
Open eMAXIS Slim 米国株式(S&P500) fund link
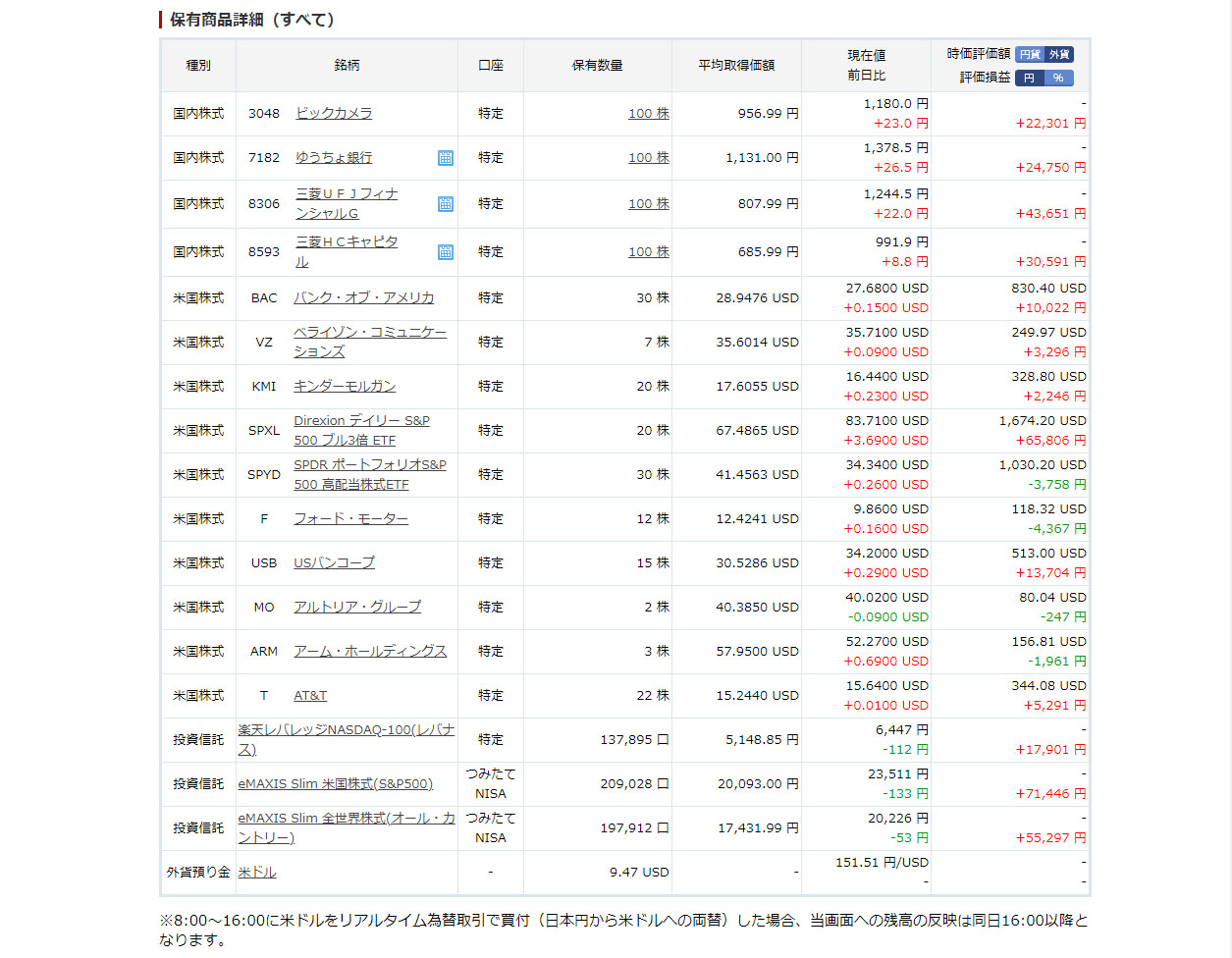pos(335,784)
